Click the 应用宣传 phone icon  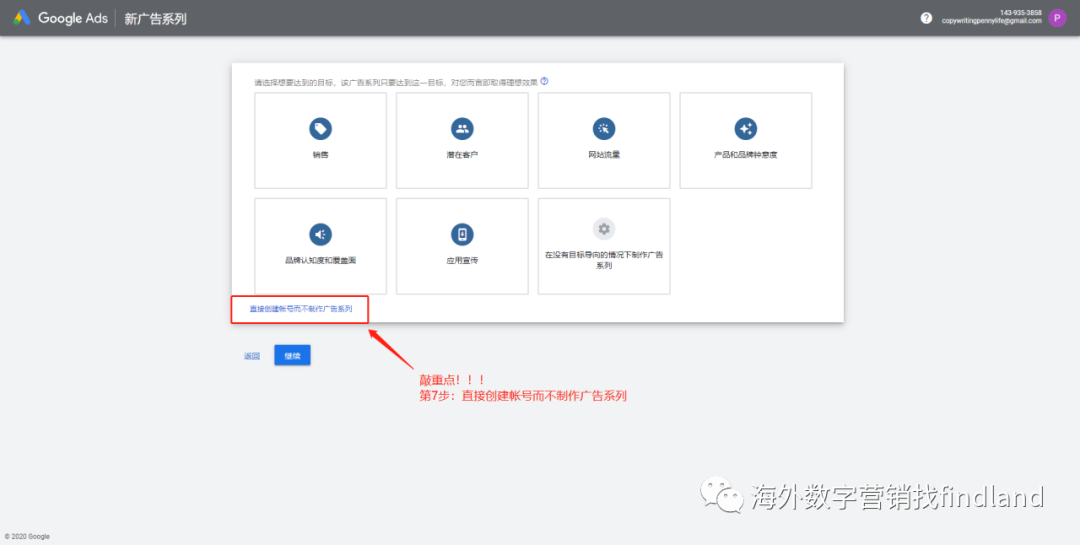point(462,234)
